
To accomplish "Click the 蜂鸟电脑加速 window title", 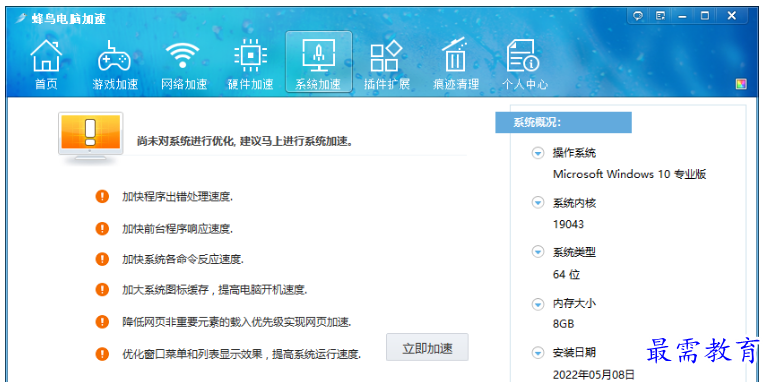I will (x=69, y=19).
